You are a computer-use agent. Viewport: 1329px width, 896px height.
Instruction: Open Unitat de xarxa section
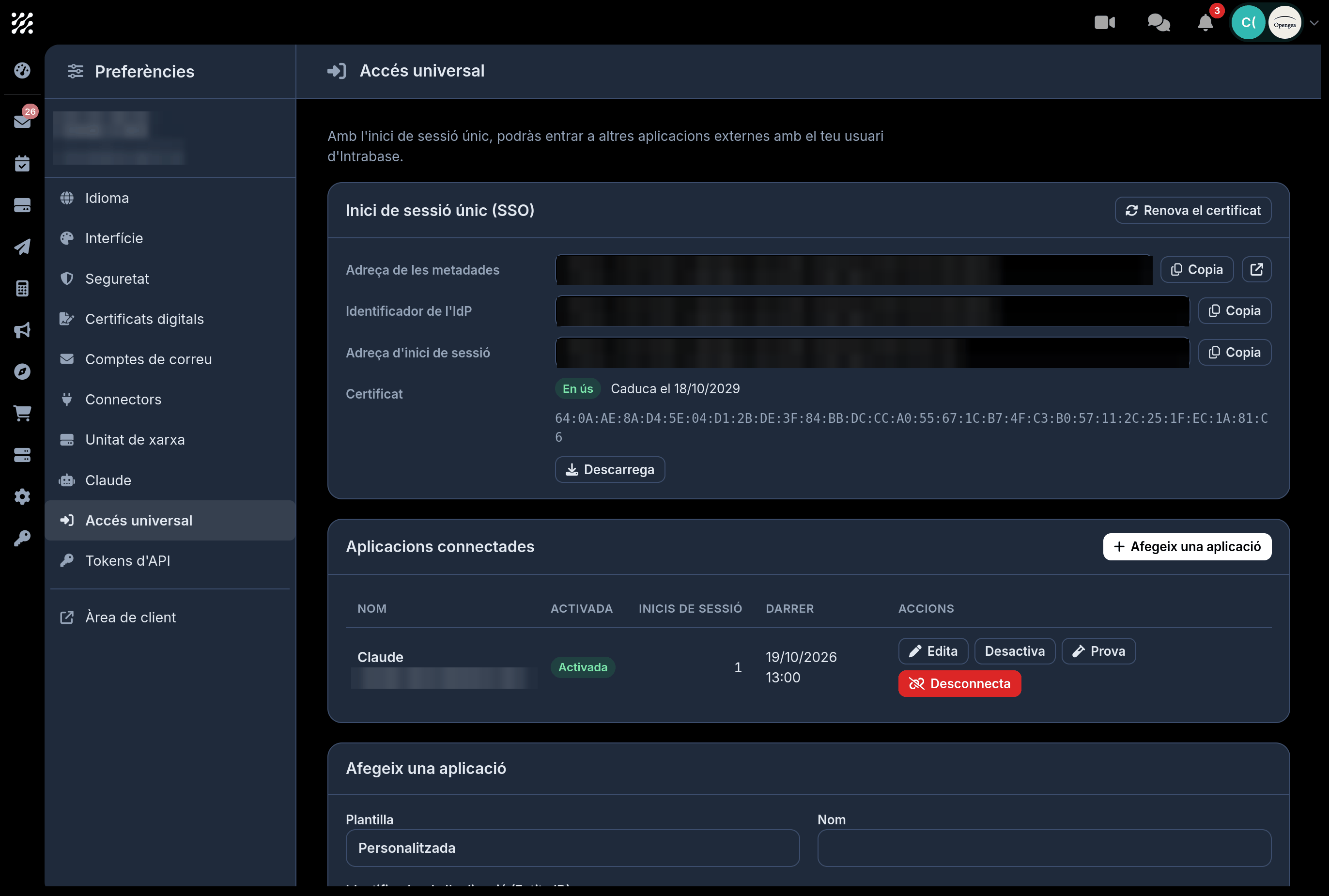click(x=170, y=439)
